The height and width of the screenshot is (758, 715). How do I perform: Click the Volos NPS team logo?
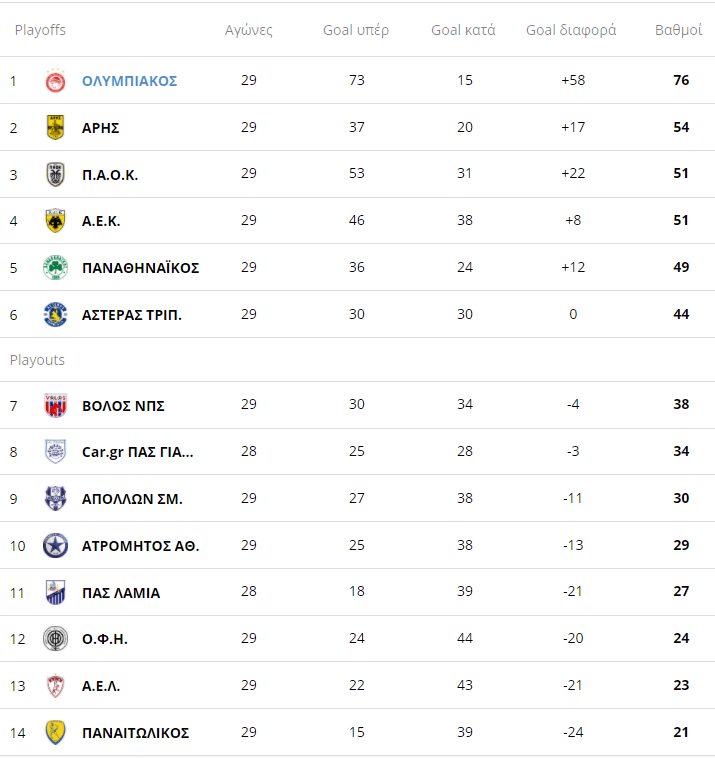pos(55,406)
